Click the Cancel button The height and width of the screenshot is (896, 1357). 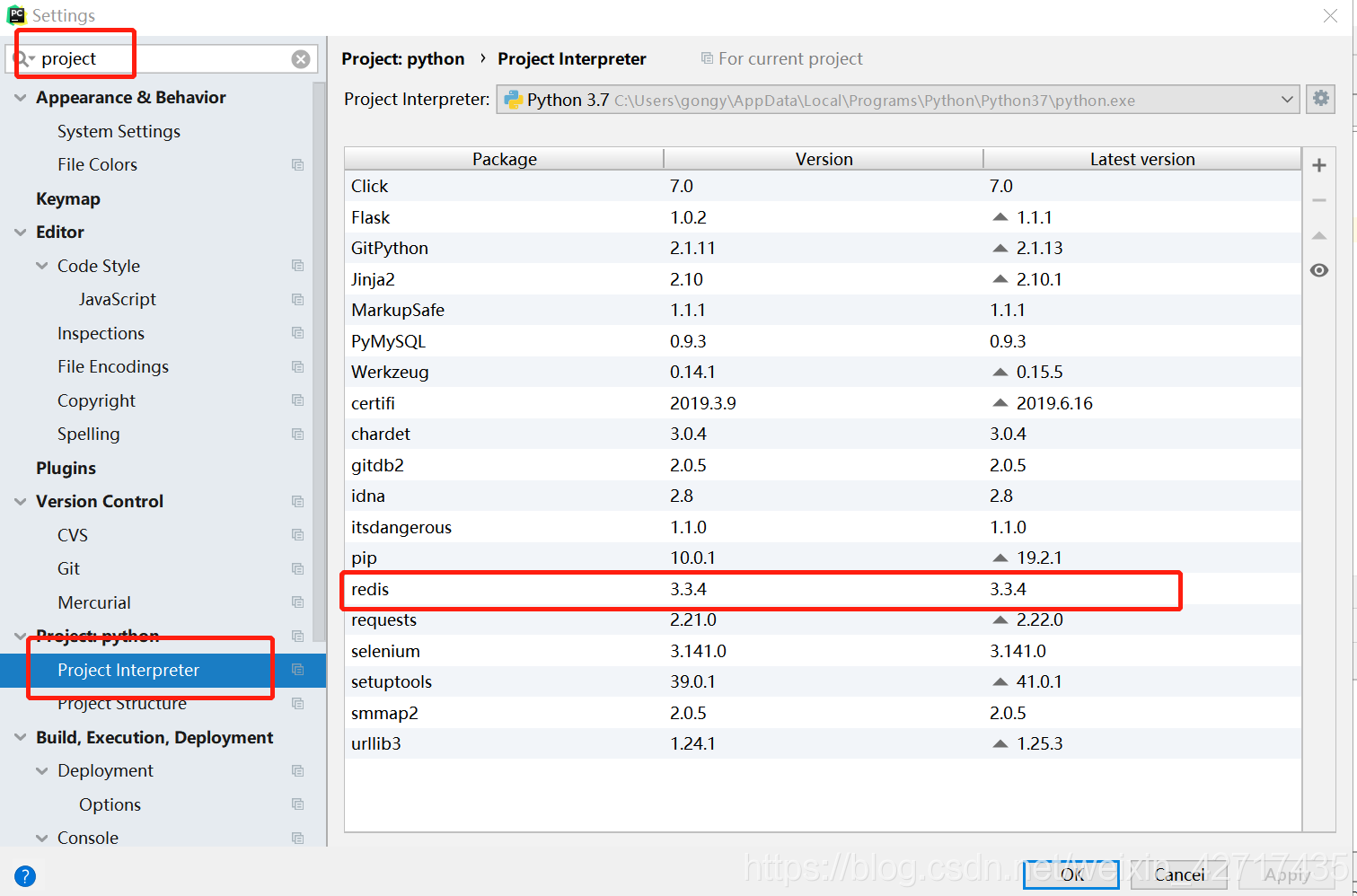pyautogui.click(x=1179, y=874)
